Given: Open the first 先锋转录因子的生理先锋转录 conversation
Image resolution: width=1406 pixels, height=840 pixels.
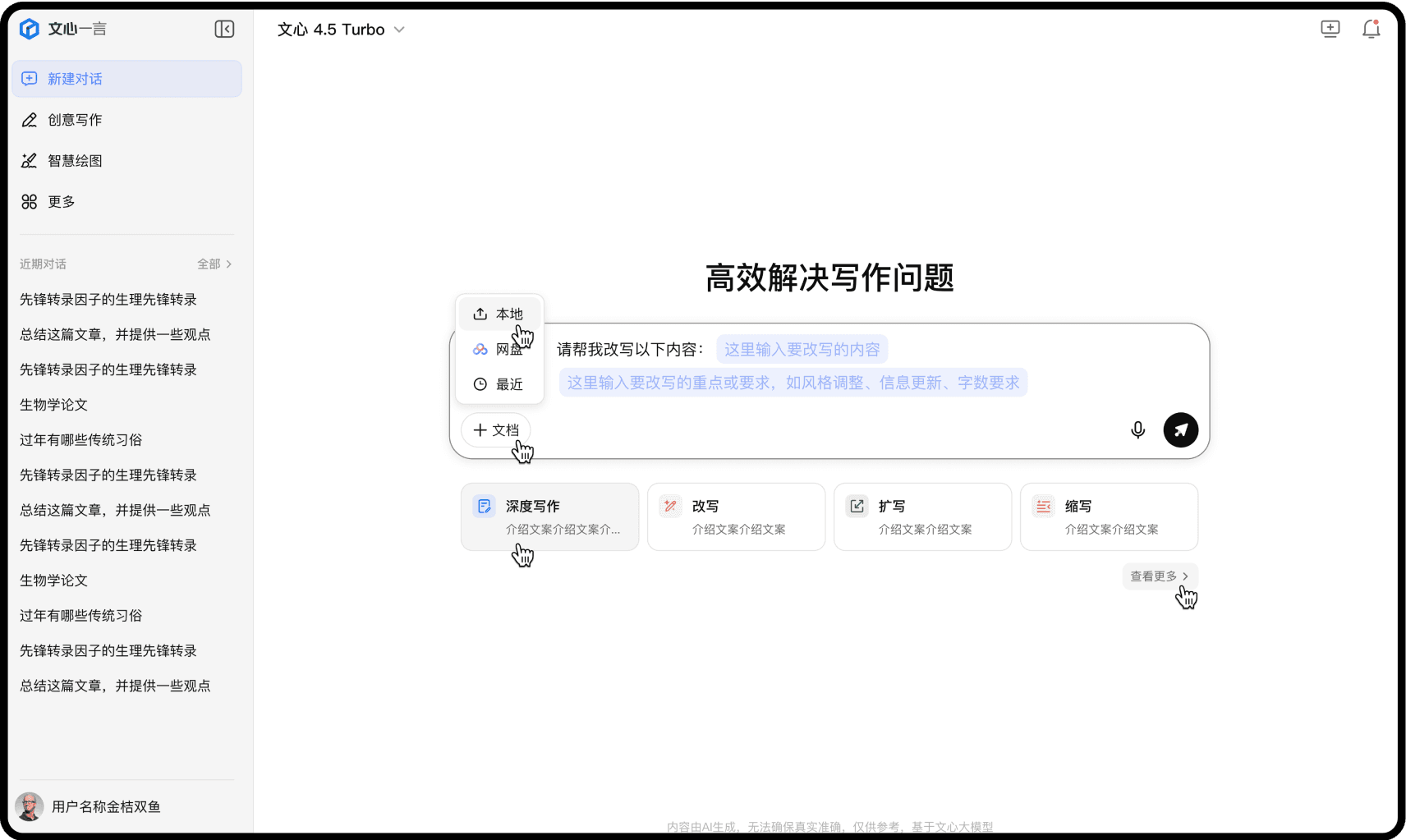Looking at the screenshot, I should click(x=108, y=300).
